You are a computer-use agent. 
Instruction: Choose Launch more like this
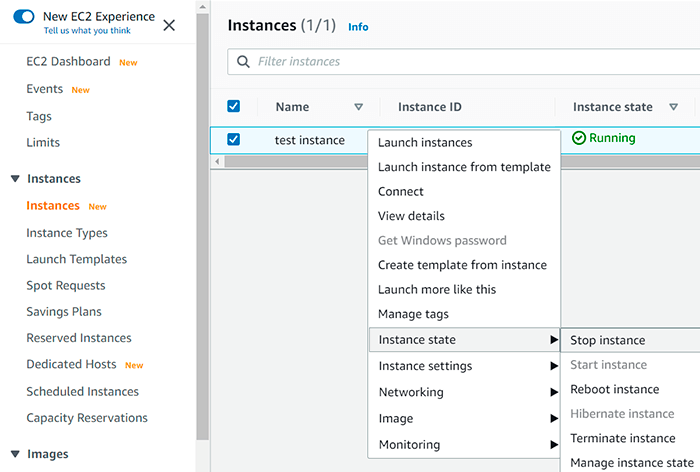464,289
